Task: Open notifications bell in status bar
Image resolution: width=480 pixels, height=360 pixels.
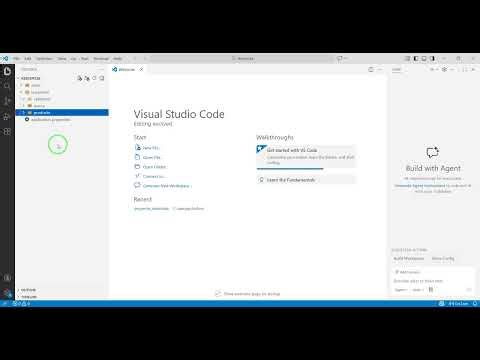Action: pos(475,303)
